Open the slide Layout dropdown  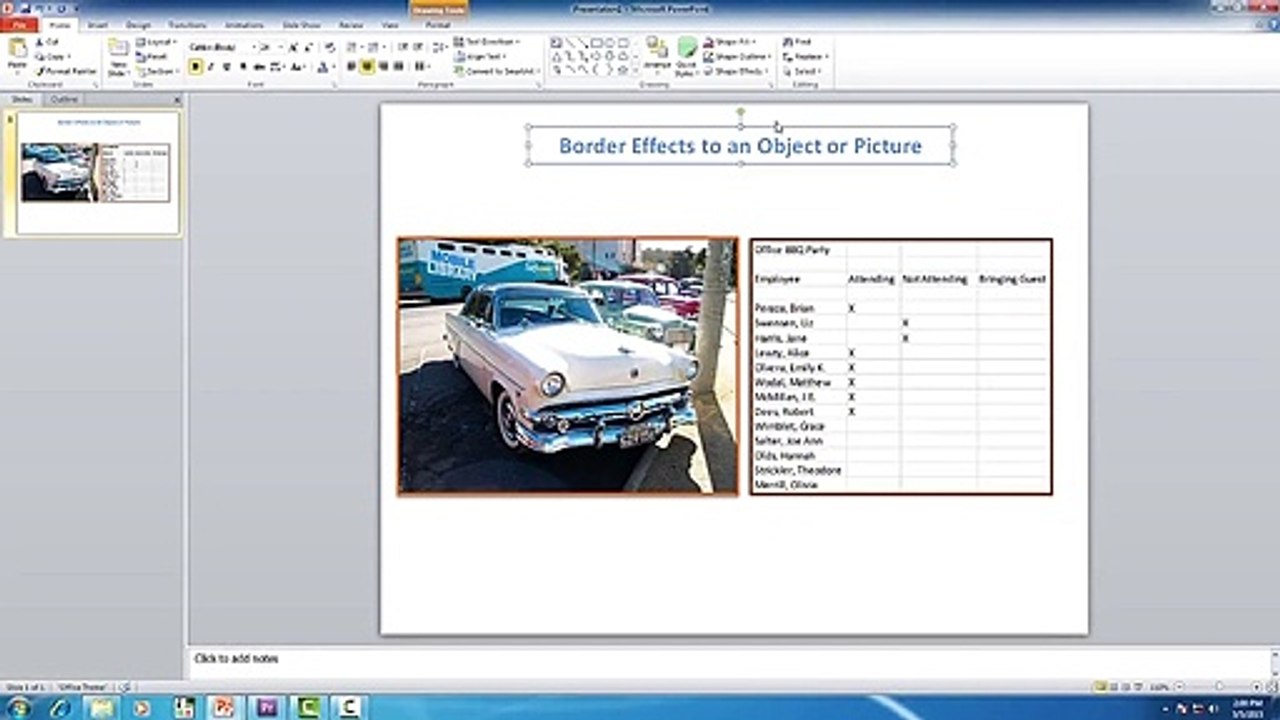(156, 42)
